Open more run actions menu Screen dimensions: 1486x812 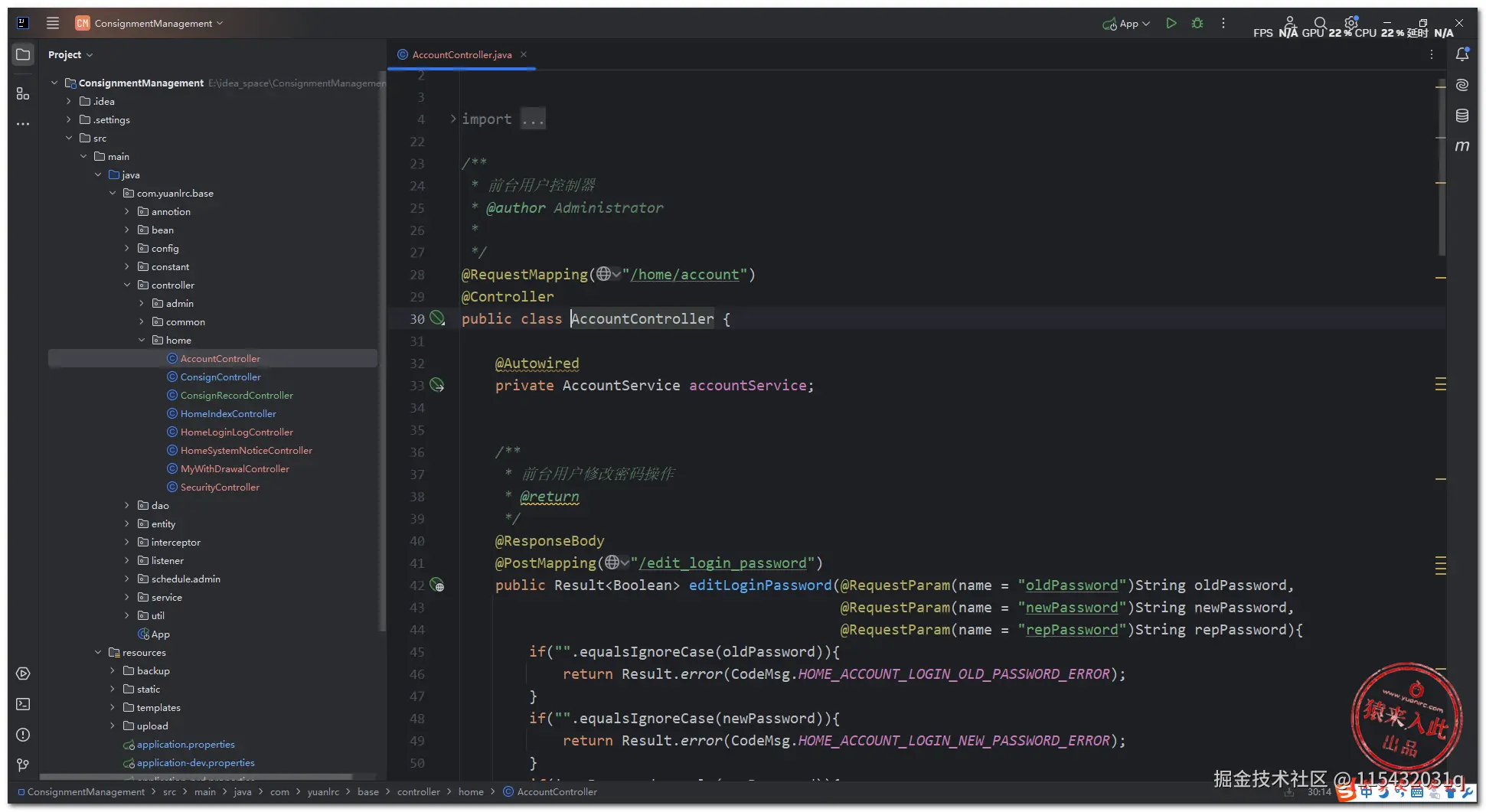pyautogui.click(x=1223, y=23)
